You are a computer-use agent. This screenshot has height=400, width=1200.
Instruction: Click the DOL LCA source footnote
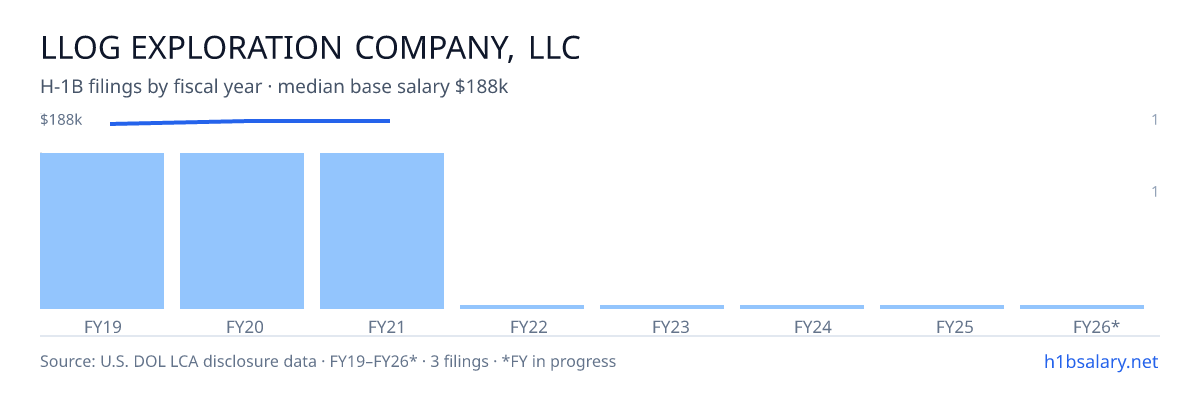(x=328, y=361)
